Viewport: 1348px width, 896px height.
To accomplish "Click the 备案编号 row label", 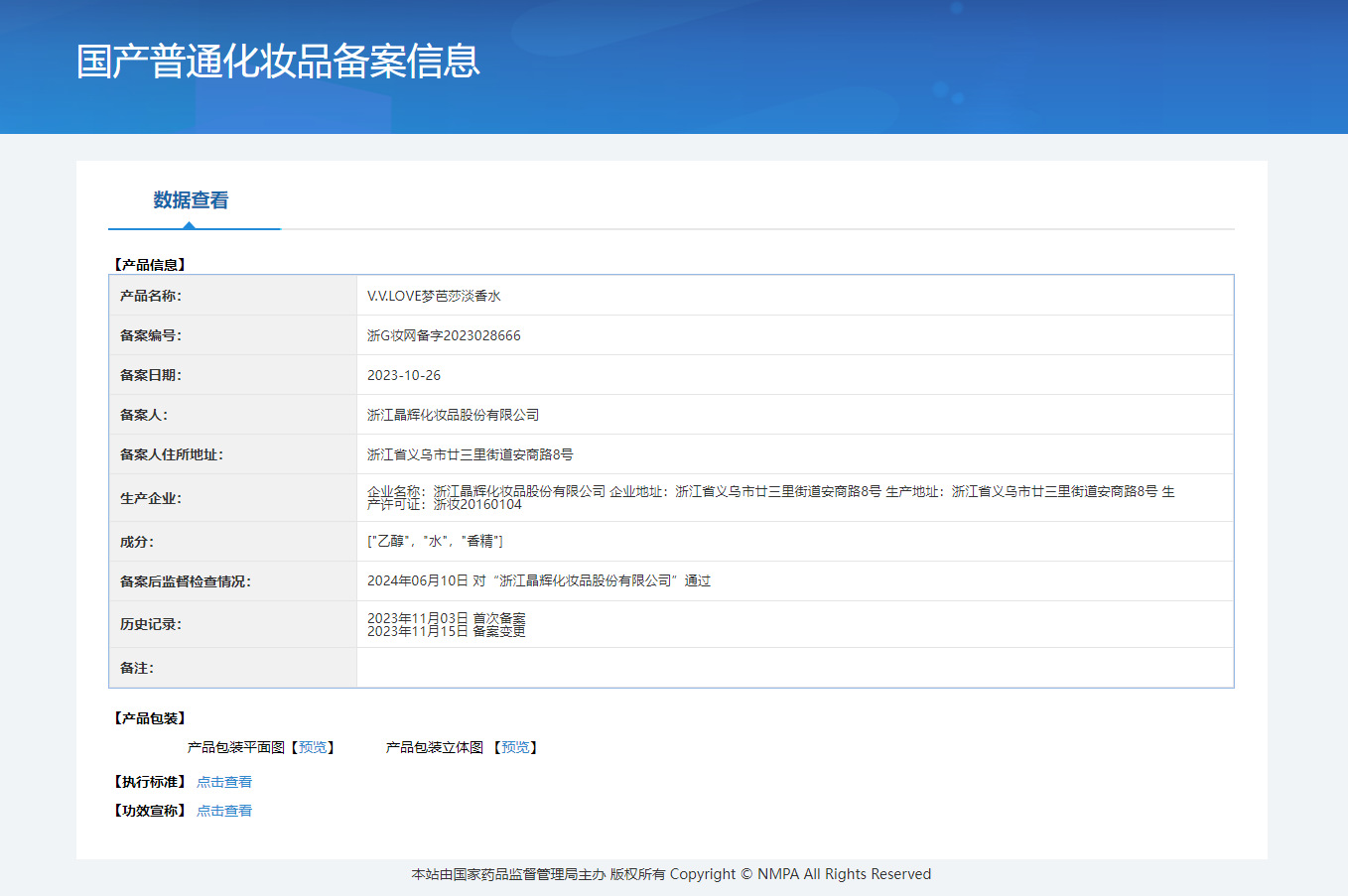I will [x=151, y=335].
